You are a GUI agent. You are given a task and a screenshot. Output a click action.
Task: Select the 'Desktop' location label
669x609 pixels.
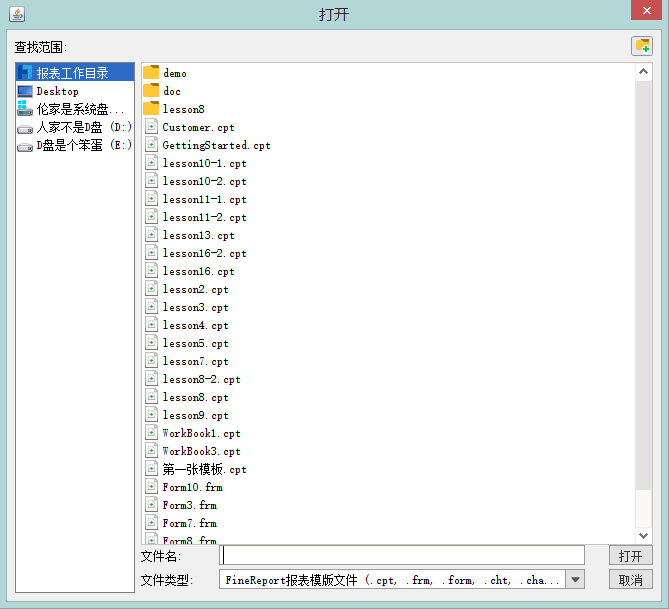58,91
